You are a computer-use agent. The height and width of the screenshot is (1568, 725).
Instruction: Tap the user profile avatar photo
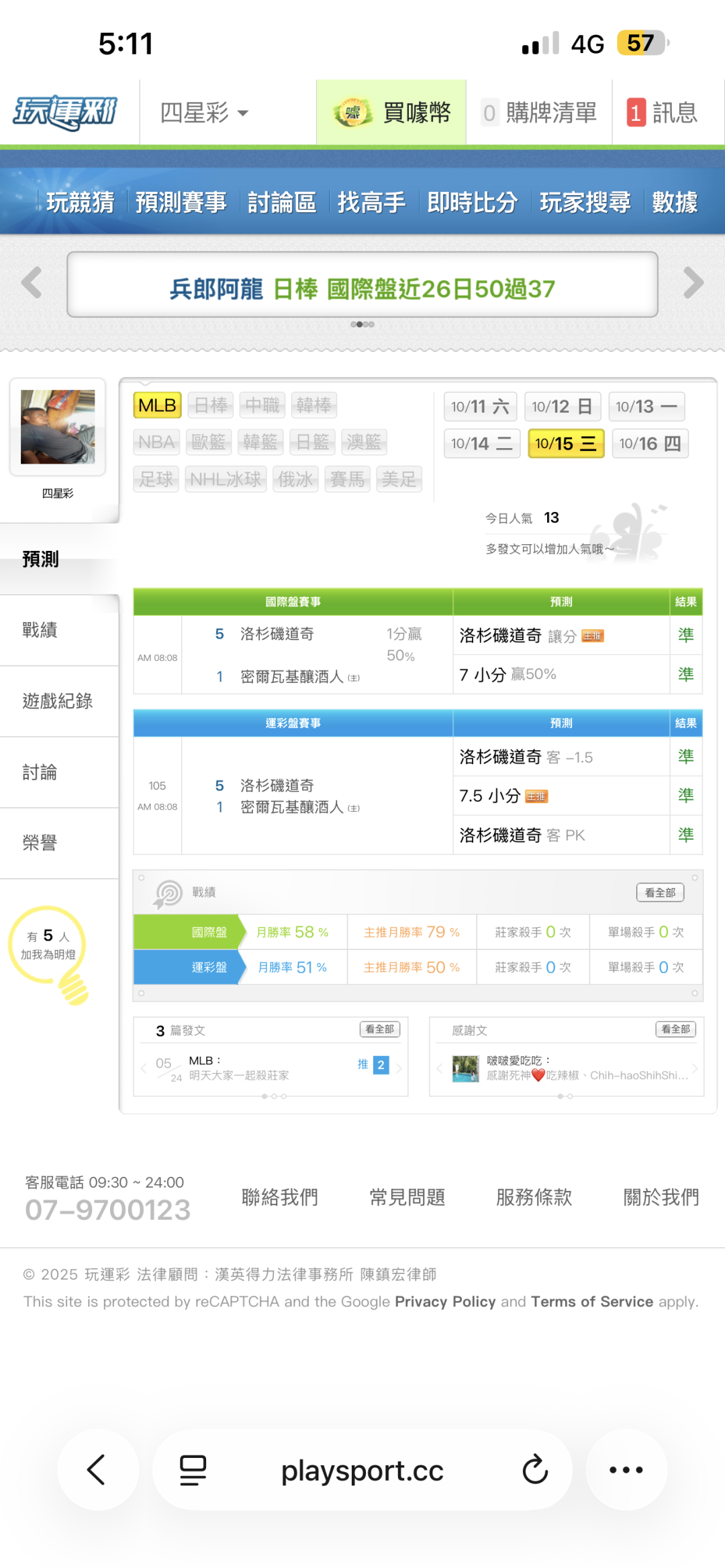58,427
